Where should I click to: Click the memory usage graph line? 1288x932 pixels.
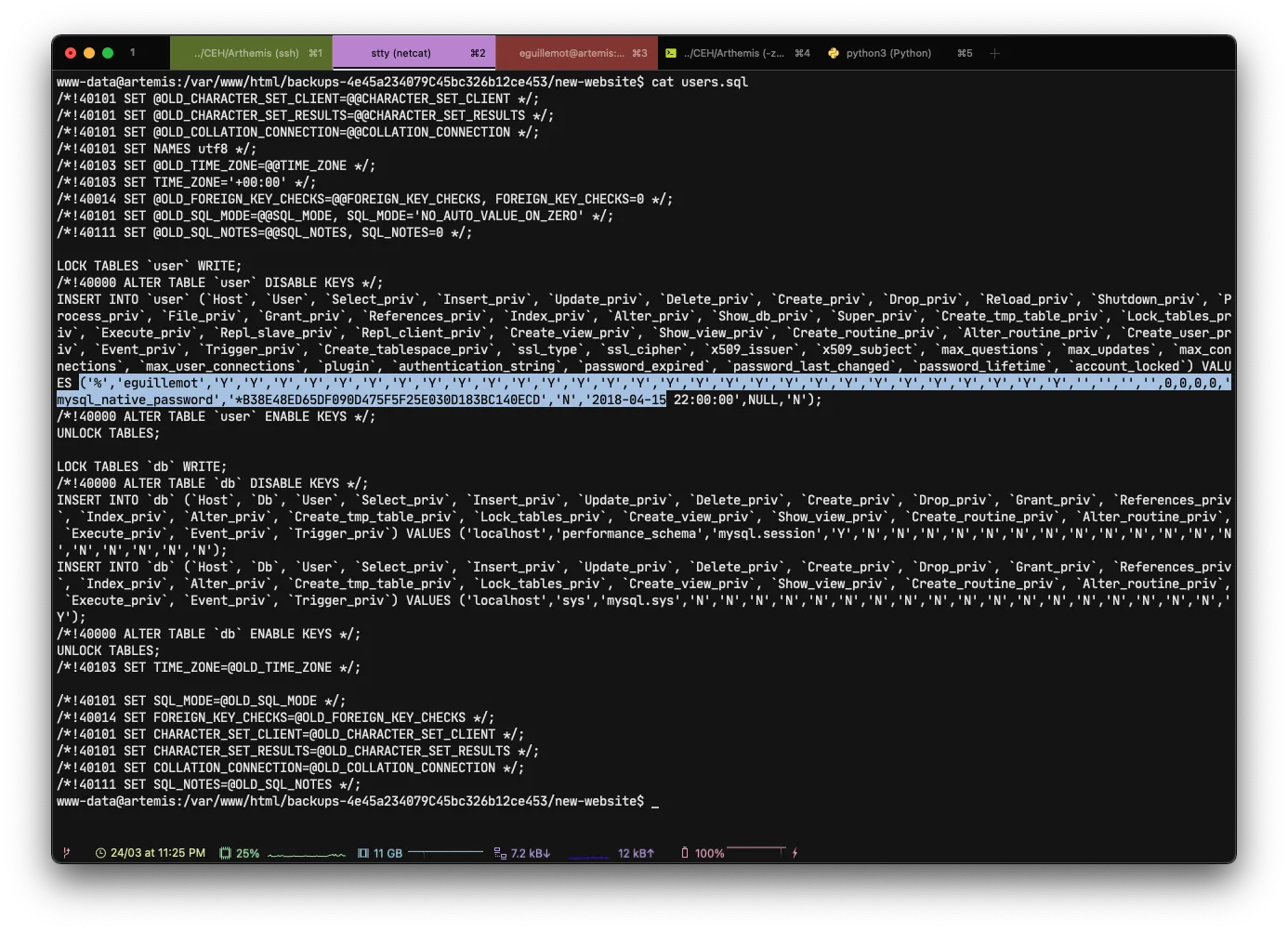pyautogui.click(x=445, y=851)
